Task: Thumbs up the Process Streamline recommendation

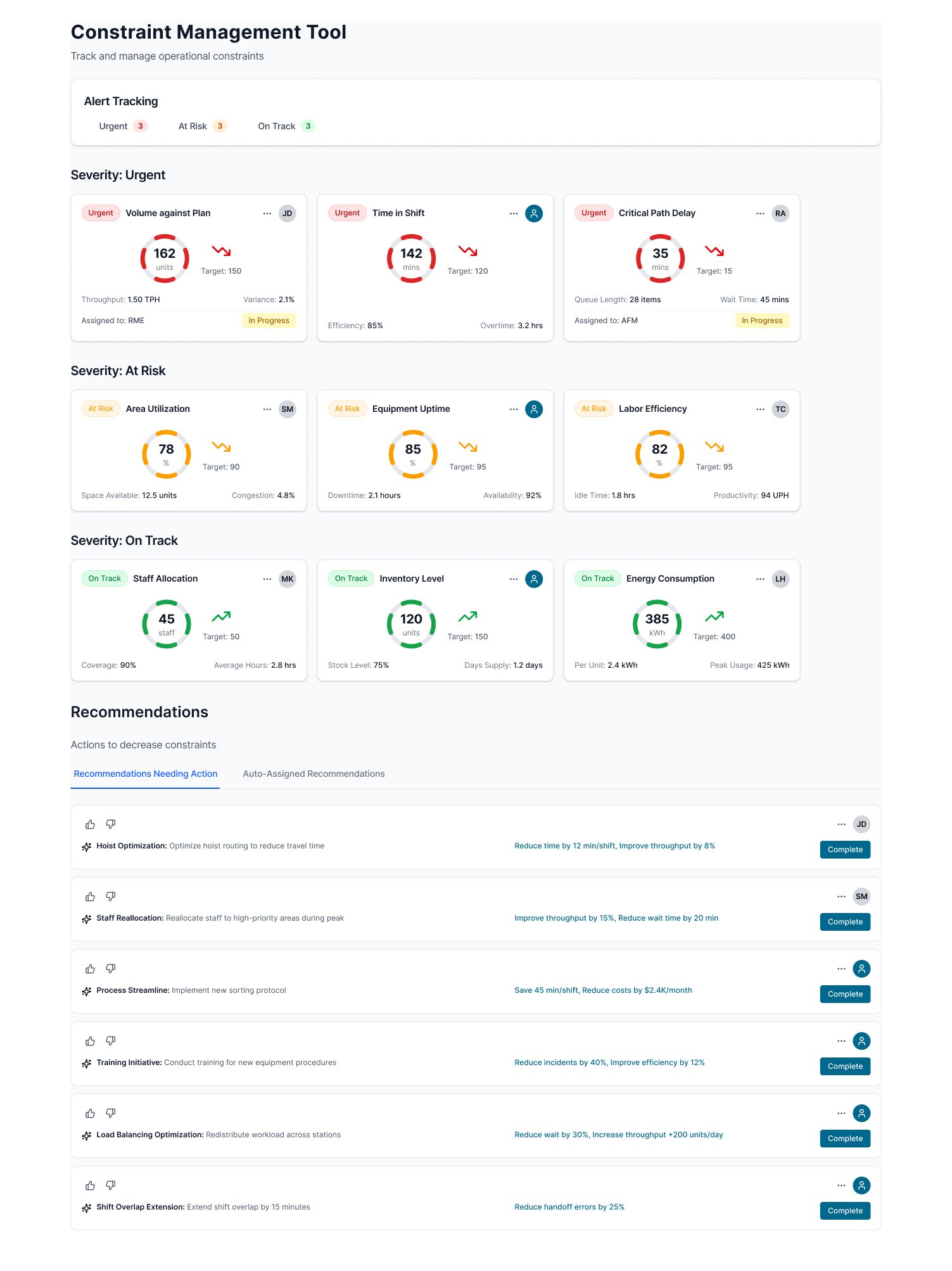Action: tap(90, 969)
